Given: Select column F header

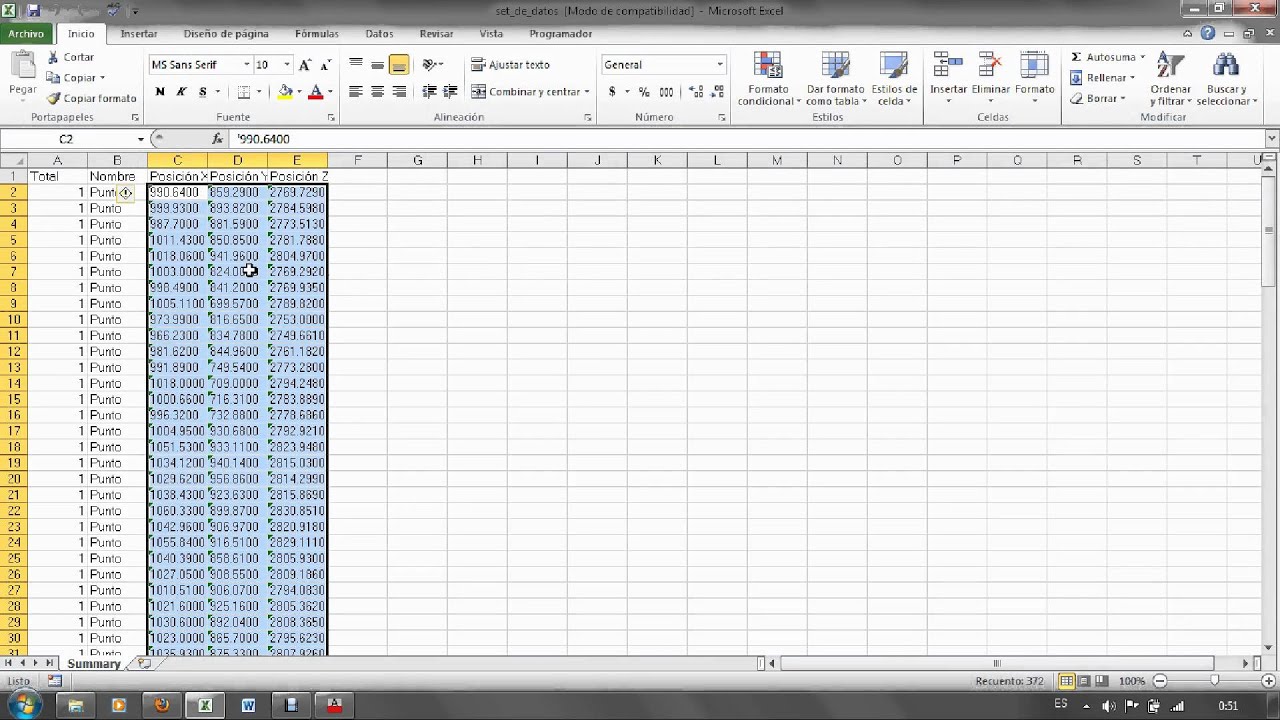Looking at the screenshot, I should (x=357, y=160).
